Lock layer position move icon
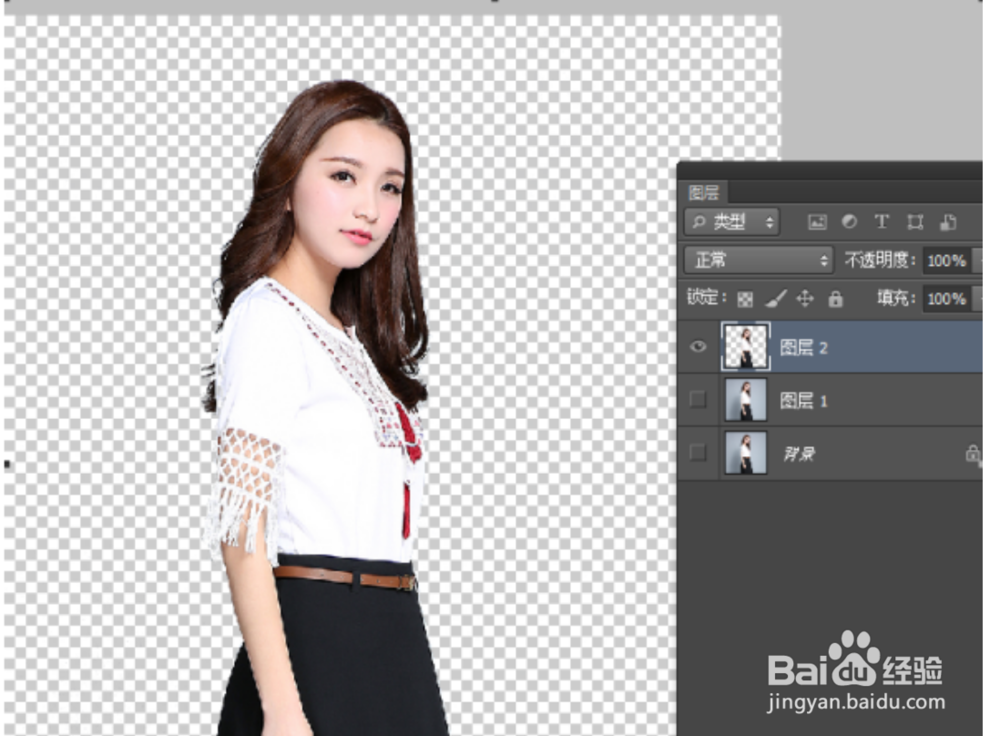This screenshot has height=736, width=1000. tap(805, 298)
